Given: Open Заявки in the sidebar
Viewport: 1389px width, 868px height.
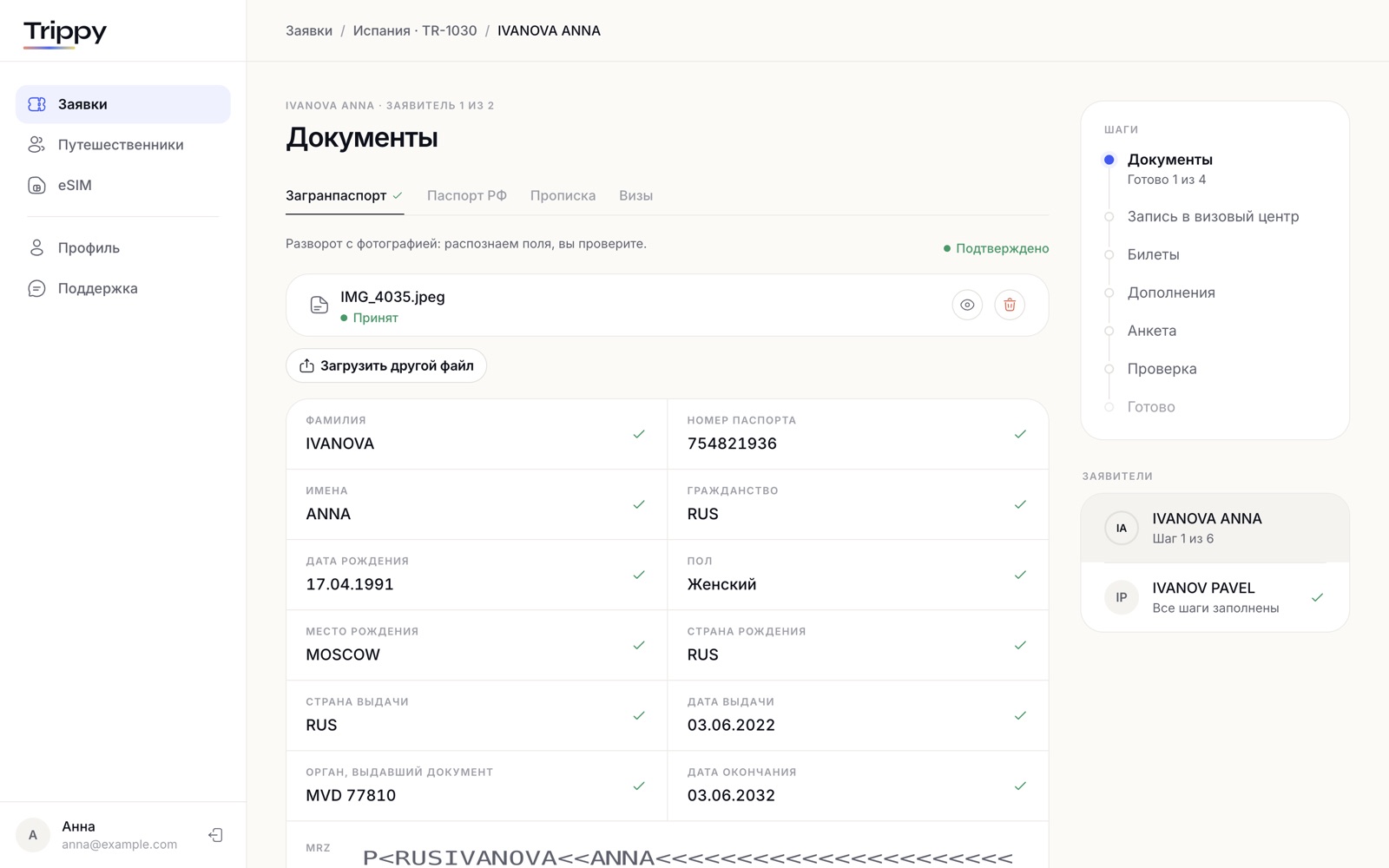Looking at the screenshot, I should pyautogui.click(x=123, y=104).
